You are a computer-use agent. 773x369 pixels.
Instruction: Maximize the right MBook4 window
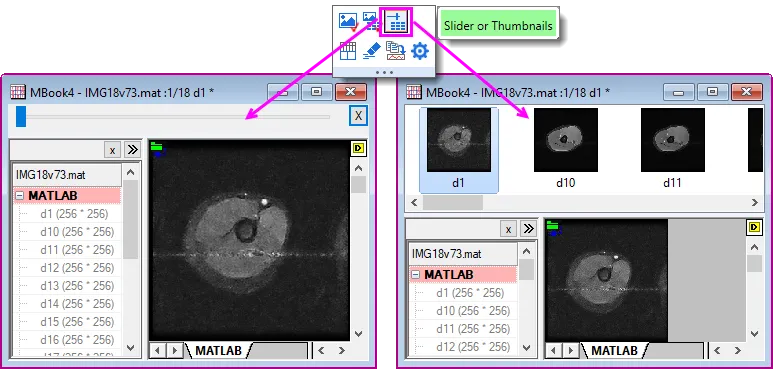712,92
